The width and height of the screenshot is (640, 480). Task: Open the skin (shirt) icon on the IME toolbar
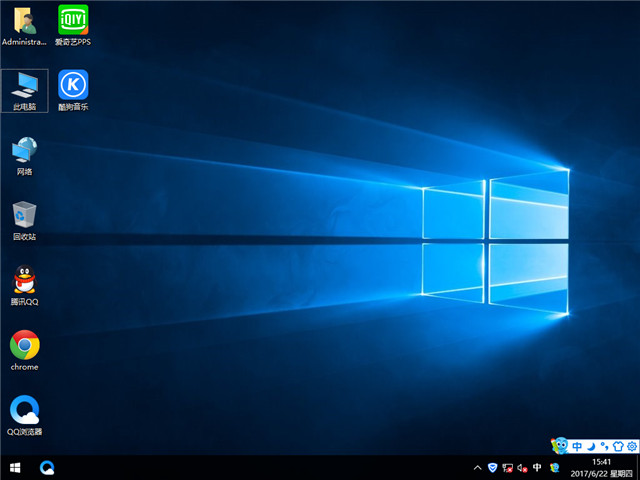(618, 447)
